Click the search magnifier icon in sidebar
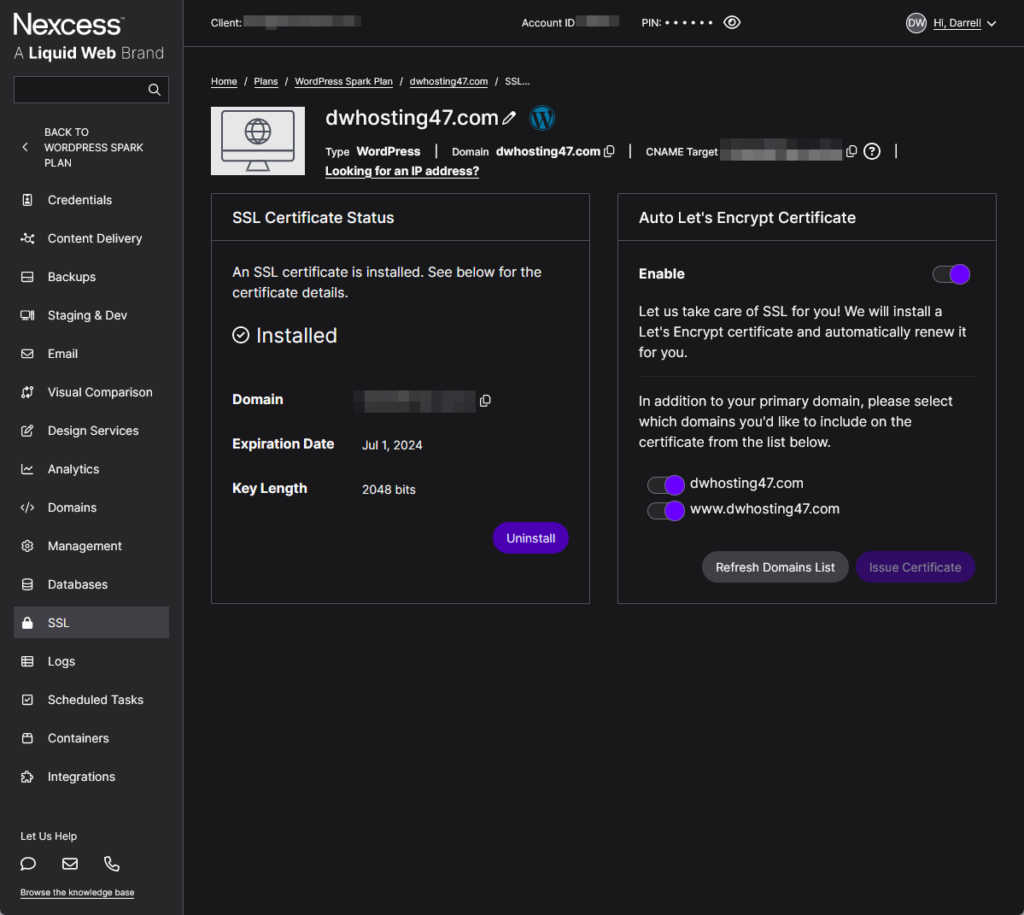Image resolution: width=1024 pixels, height=915 pixels. (x=154, y=89)
